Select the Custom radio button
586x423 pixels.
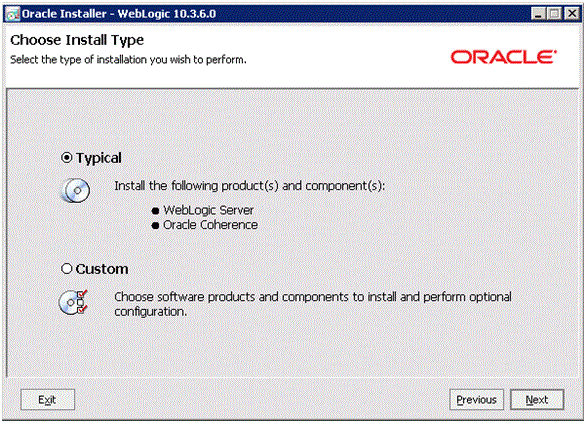coord(67,268)
